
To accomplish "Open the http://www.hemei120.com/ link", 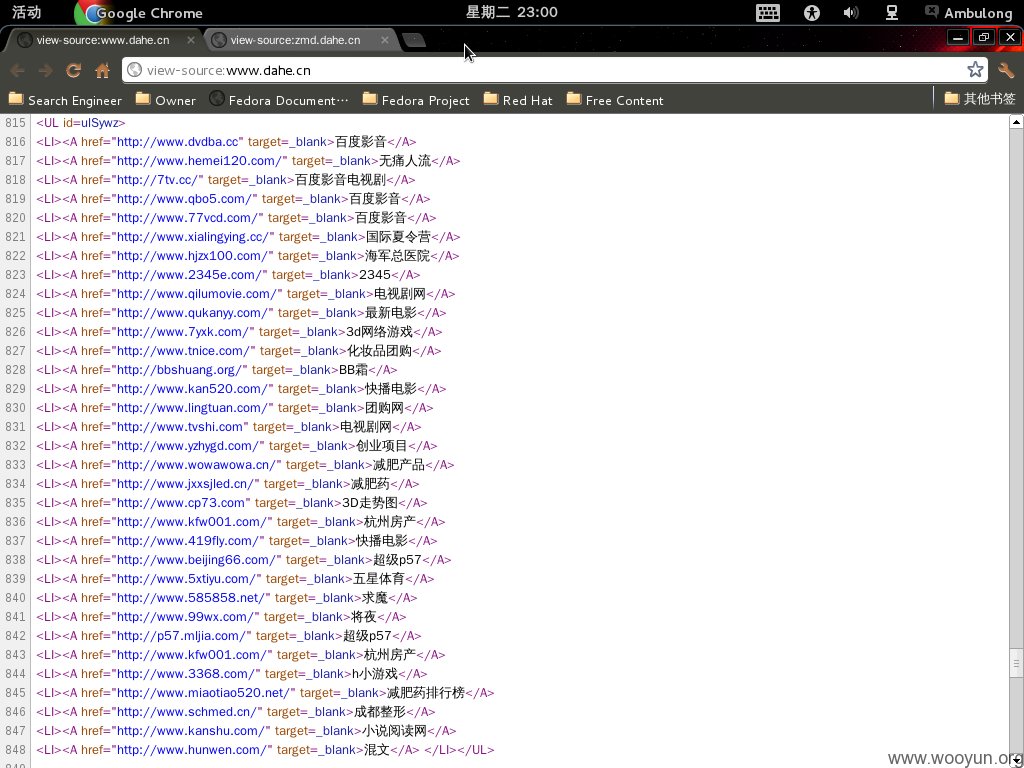I will pyautogui.click(x=200, y=161).
